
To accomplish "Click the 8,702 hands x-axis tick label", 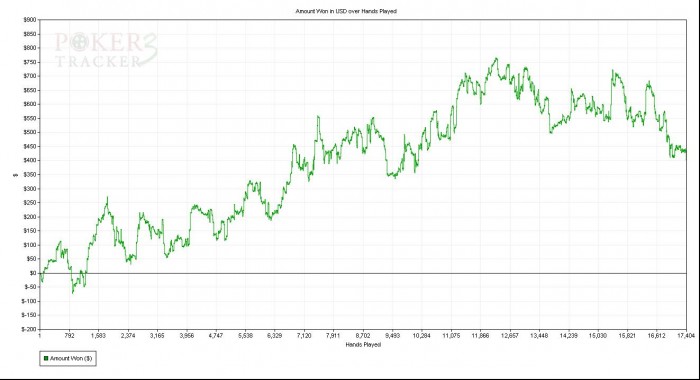I will pos(363,336).
